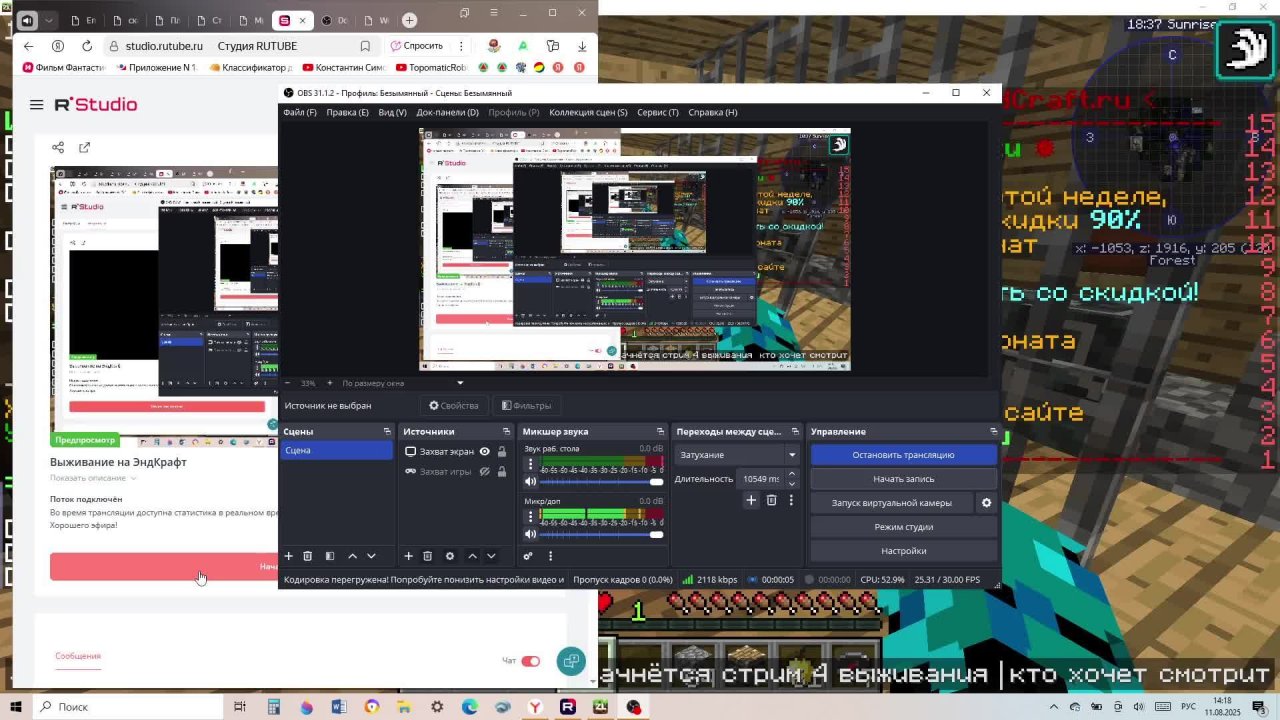
Task: Remove the selected source with trash icon
Action: point(427,556)
